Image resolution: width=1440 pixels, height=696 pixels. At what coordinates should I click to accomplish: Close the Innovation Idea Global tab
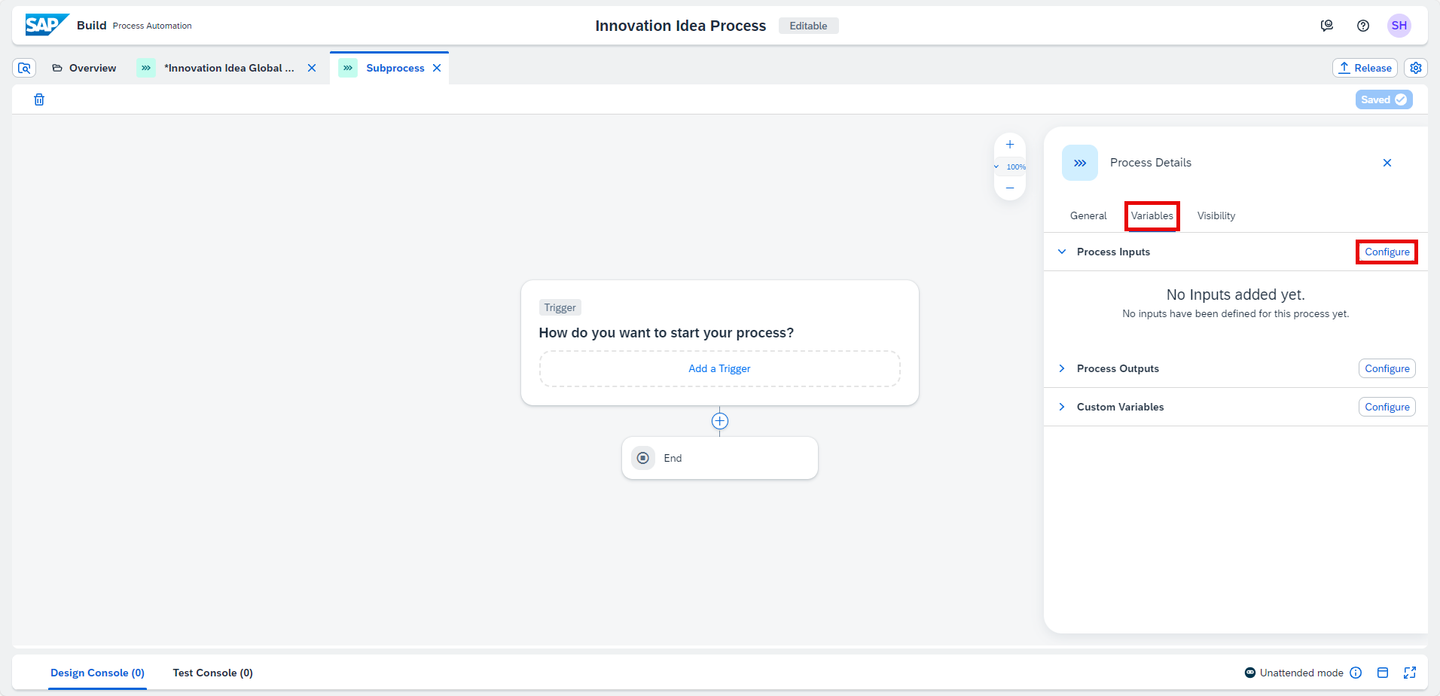pyautogui.click(x=311, y=68)
